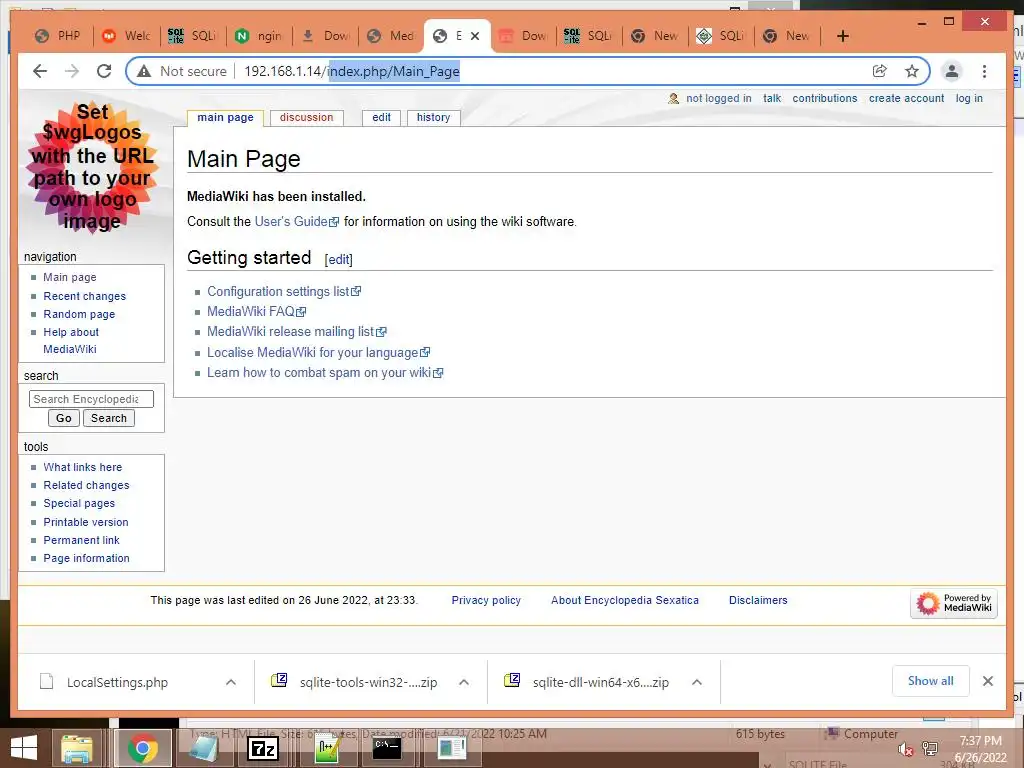Image resolution: width=1024 pixels, height=768 pixels.
Task: Open Recent changes in navigation
Action: point(85,296)
